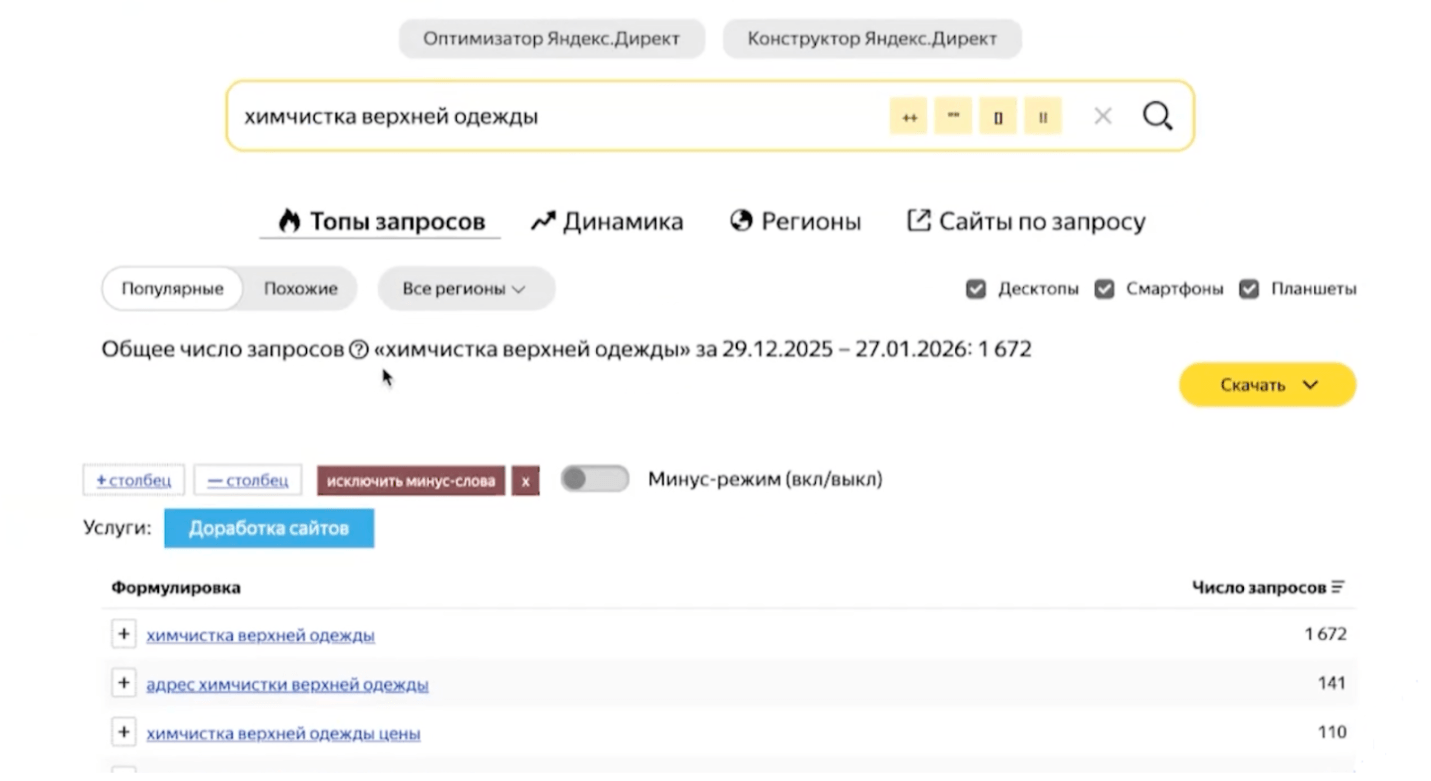Uncheck the Десктопы checkbox
Viewport: 1431px width, 781px height.
(x=976, y=290)
